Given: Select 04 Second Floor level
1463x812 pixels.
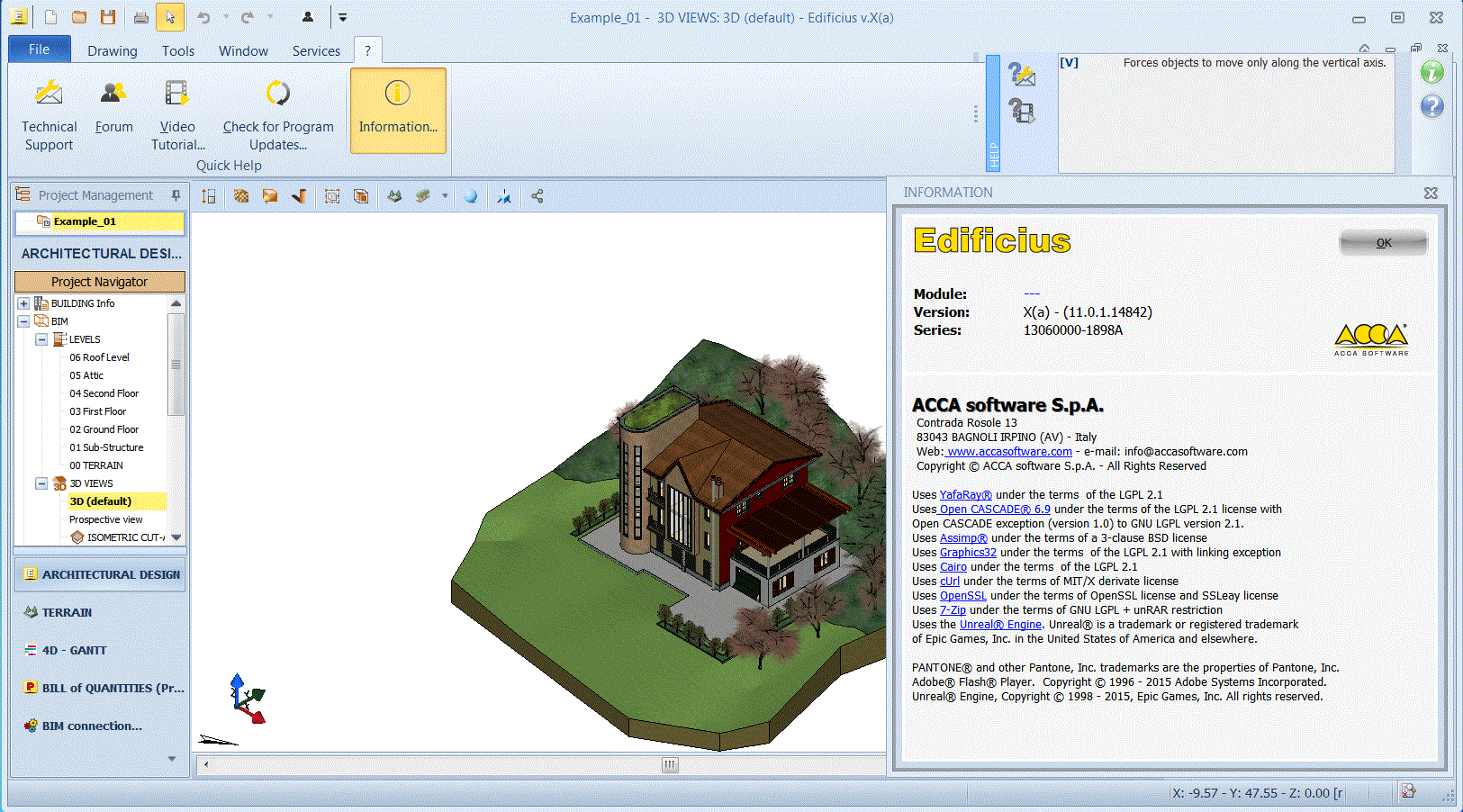Looking at the screenshot, I should [x=104, y=392].
